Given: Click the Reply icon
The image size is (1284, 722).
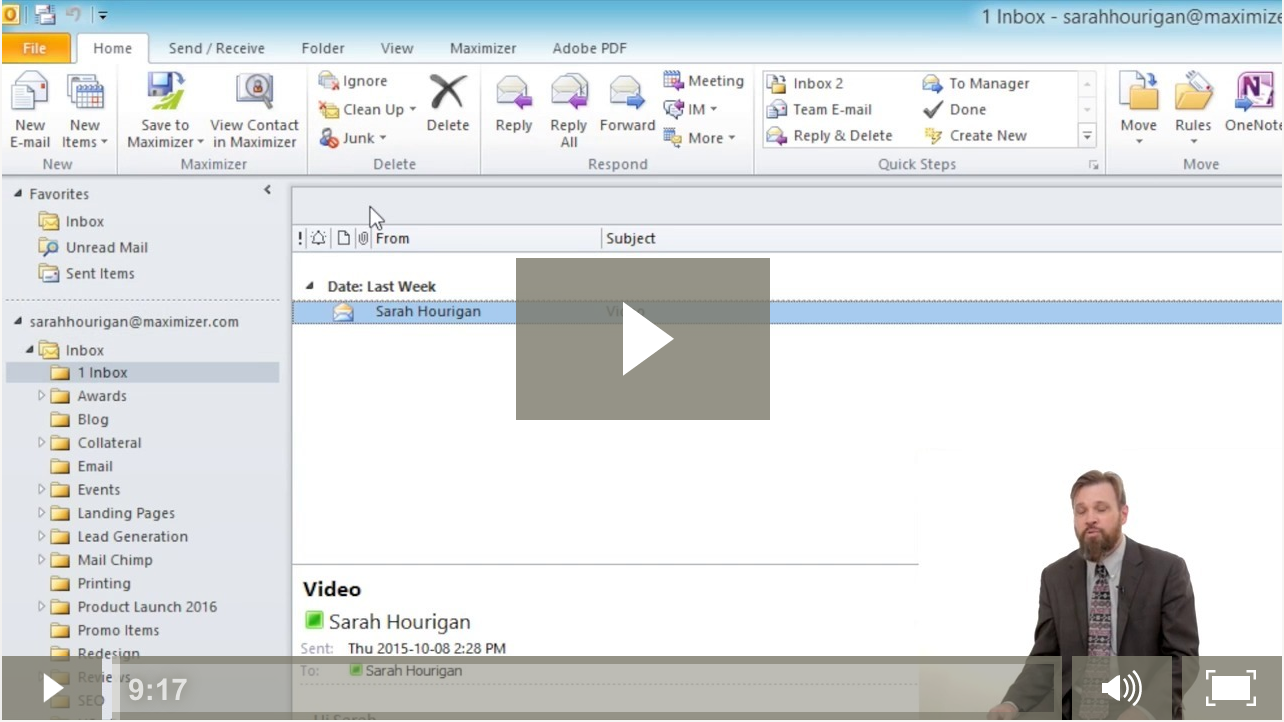Looking at the screenshot, I should (x=514, y=93).
